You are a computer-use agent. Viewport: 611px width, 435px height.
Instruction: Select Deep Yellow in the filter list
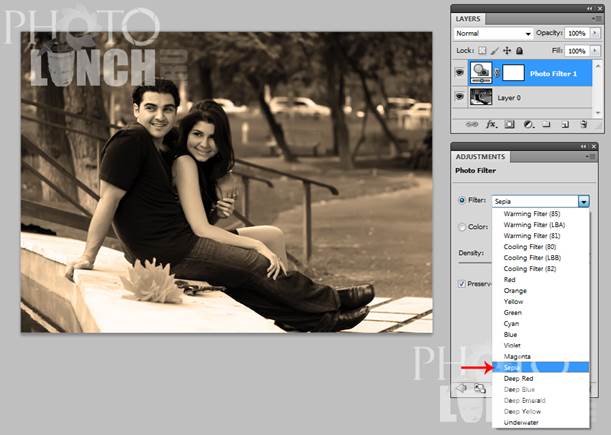[x=540, y=411]
